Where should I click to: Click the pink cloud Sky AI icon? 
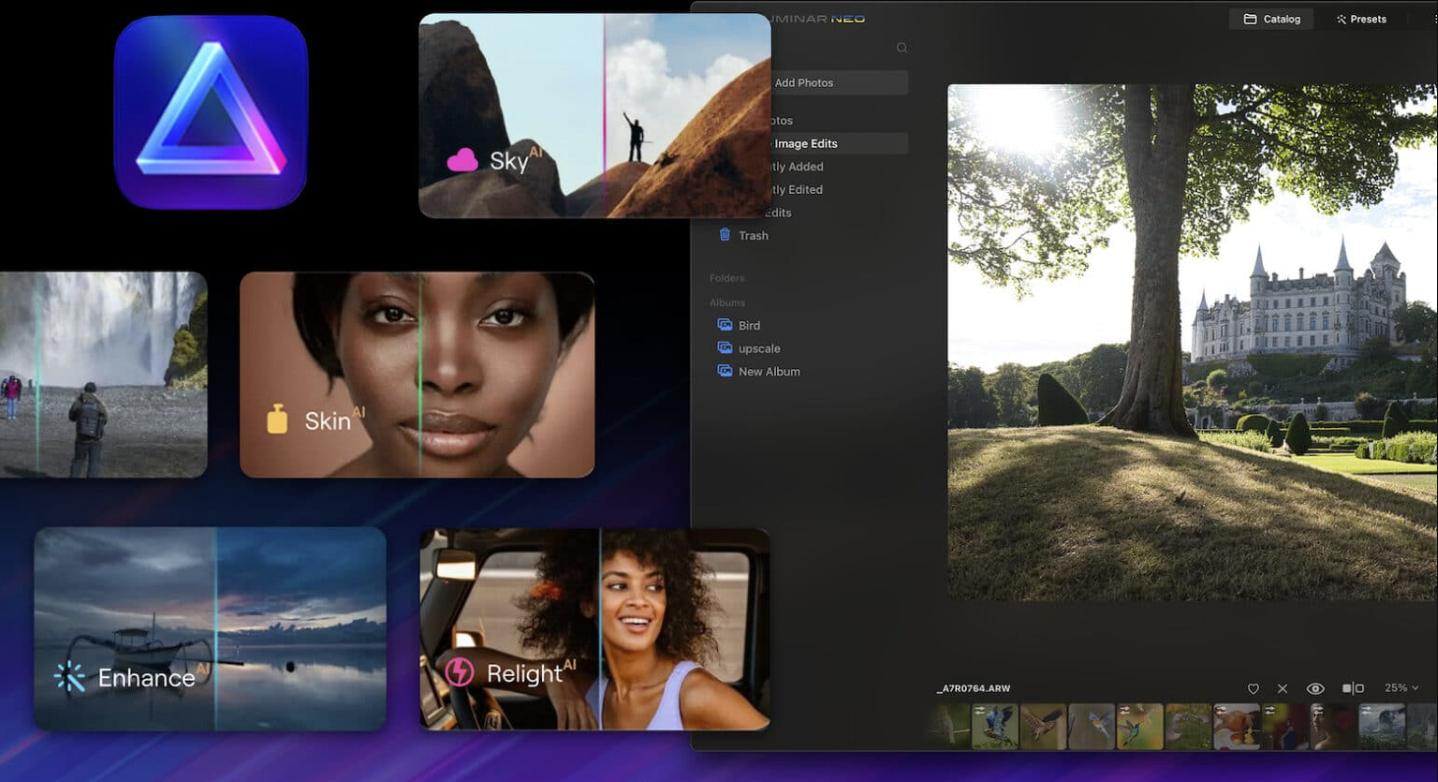[x=462, y=160]
